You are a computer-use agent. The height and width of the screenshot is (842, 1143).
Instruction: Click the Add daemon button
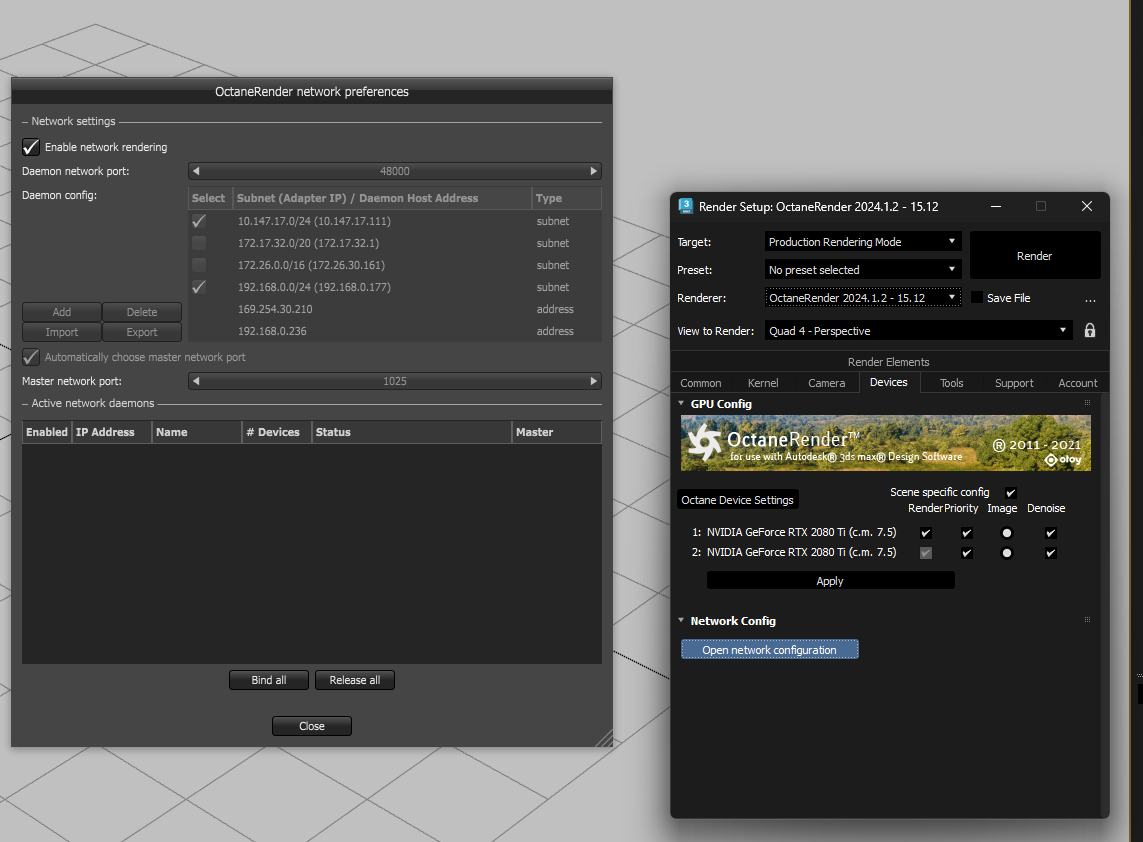click(x=62, y=312)
